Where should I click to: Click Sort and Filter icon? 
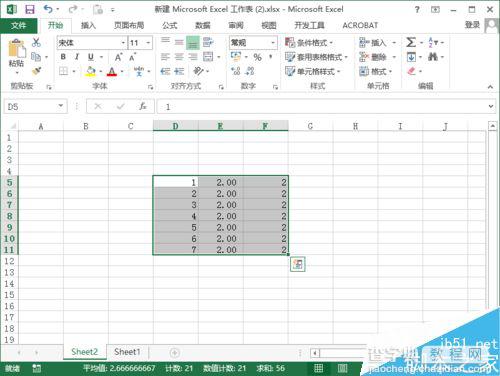433,42
